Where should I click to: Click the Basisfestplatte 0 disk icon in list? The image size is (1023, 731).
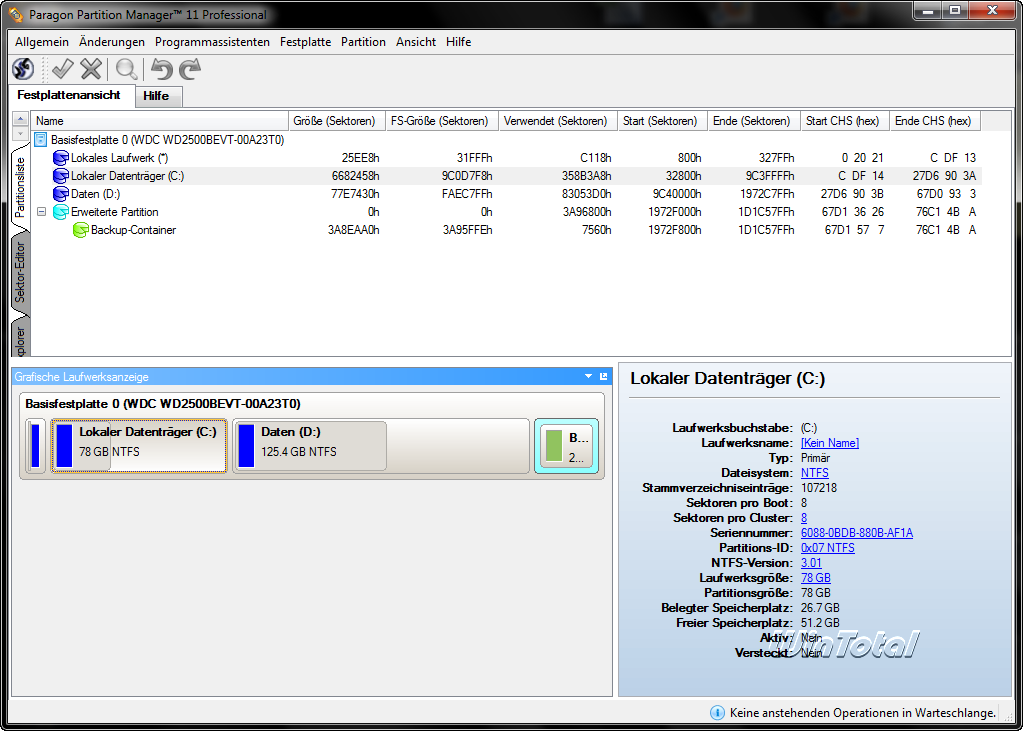point(41,140)
